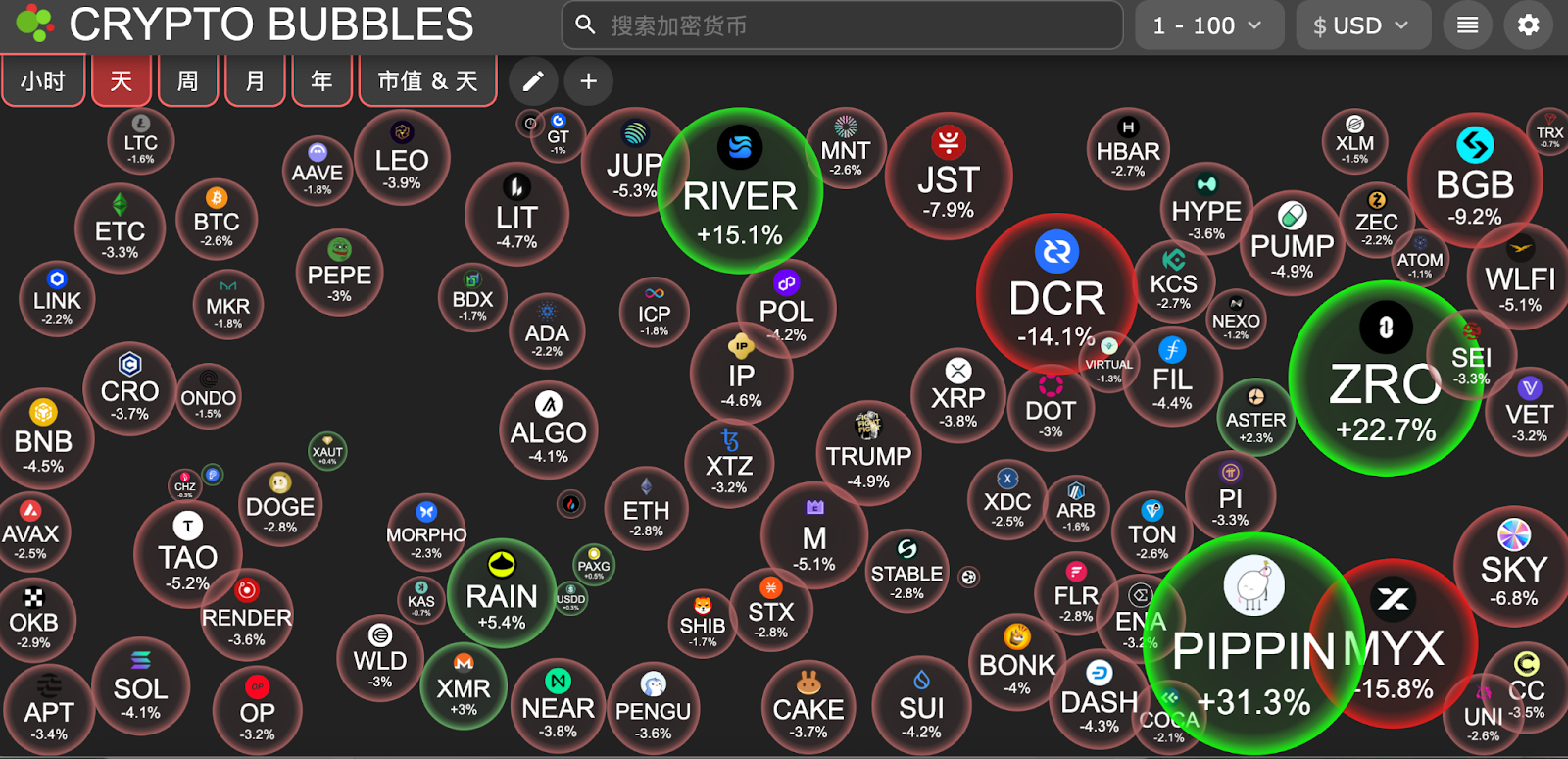Select the 天 (day) tab

point(122,81)
